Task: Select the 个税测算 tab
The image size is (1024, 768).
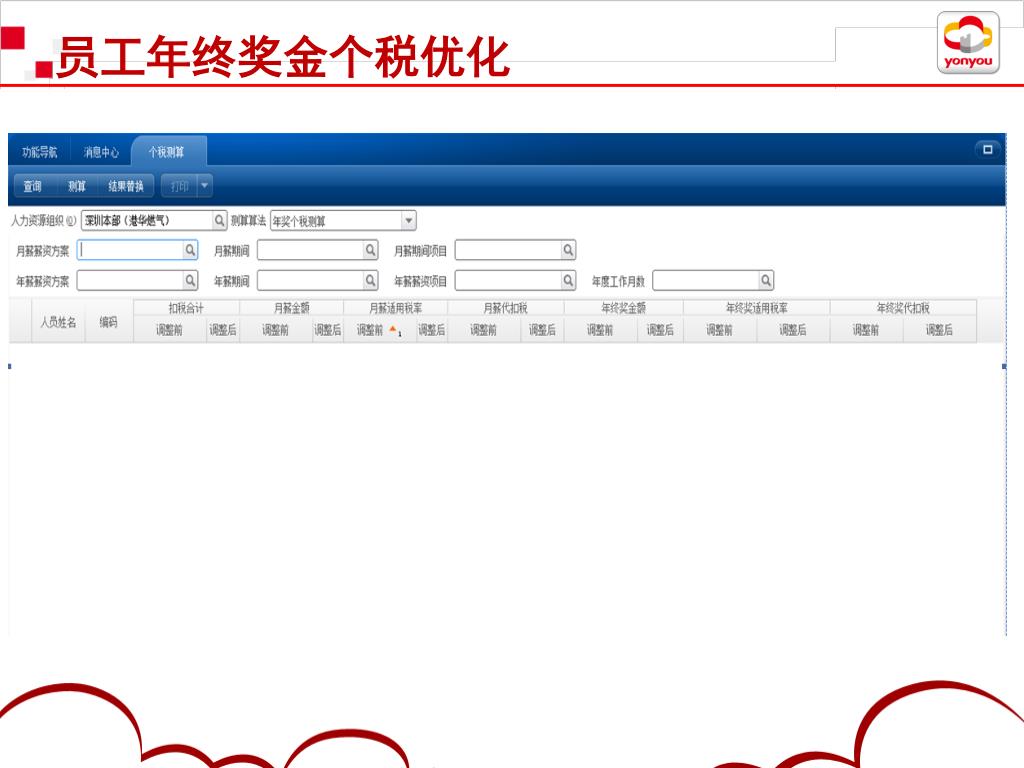Action: pyautogui.click(x=168, y=152)
